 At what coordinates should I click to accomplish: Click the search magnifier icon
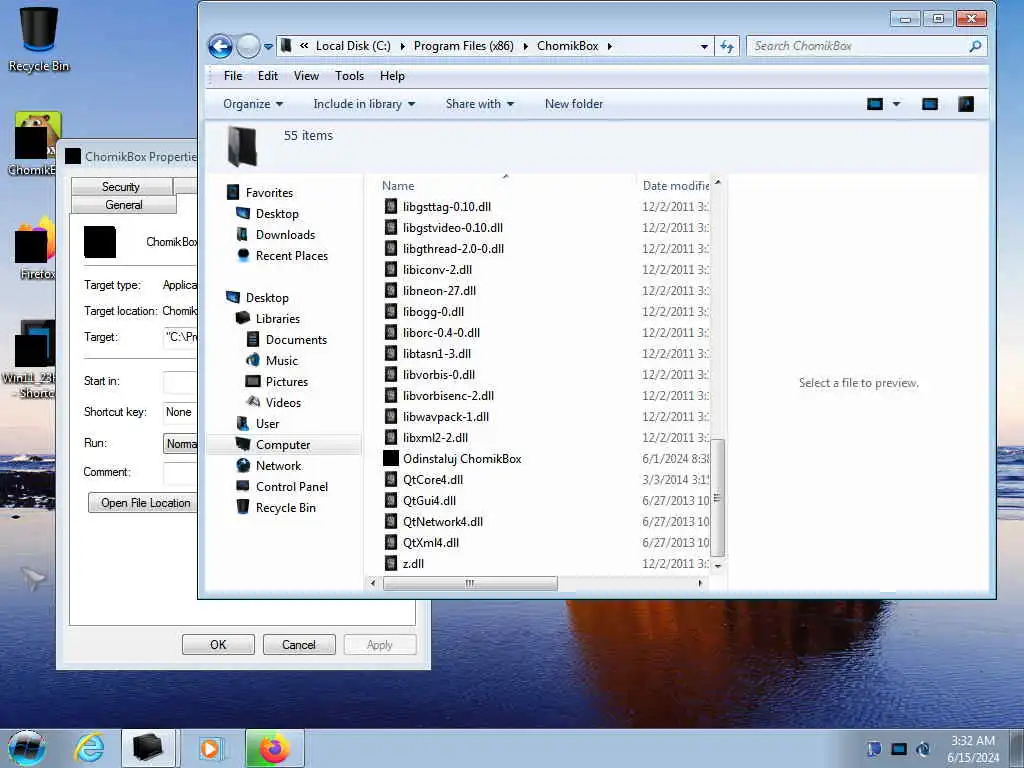(x=975, y=46)
